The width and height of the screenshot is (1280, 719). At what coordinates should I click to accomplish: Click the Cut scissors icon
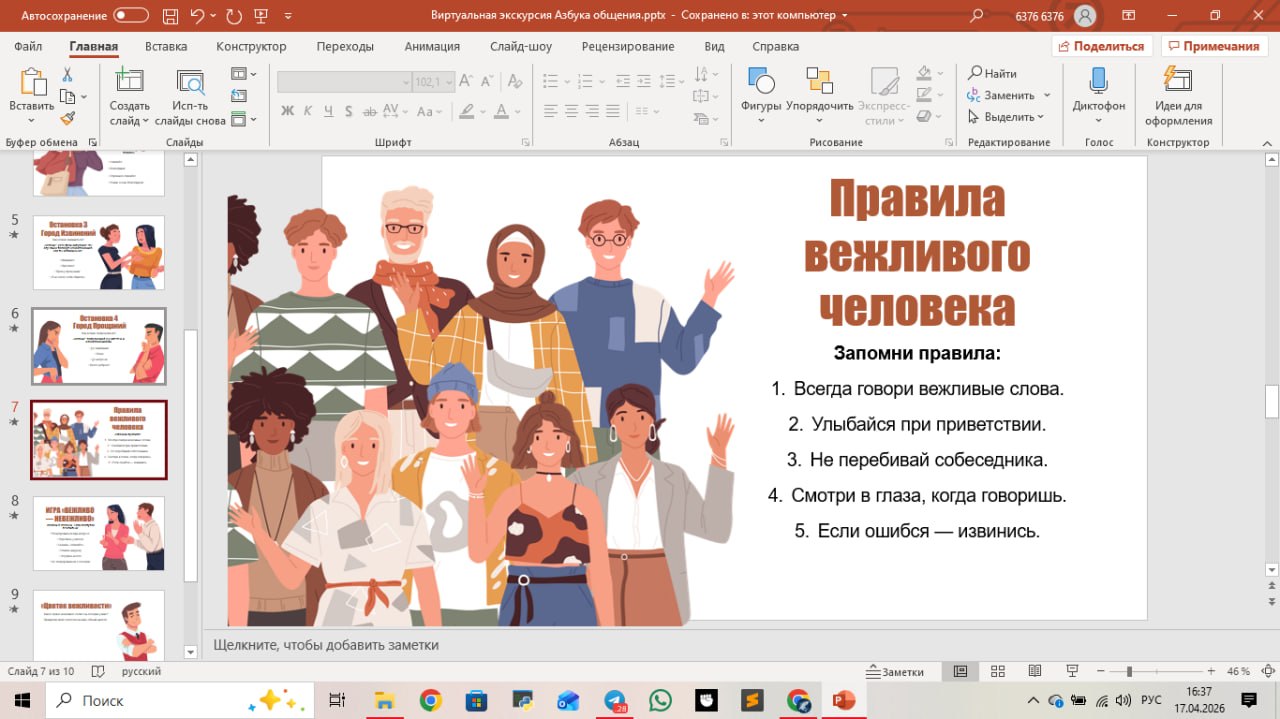click(67, 75)
